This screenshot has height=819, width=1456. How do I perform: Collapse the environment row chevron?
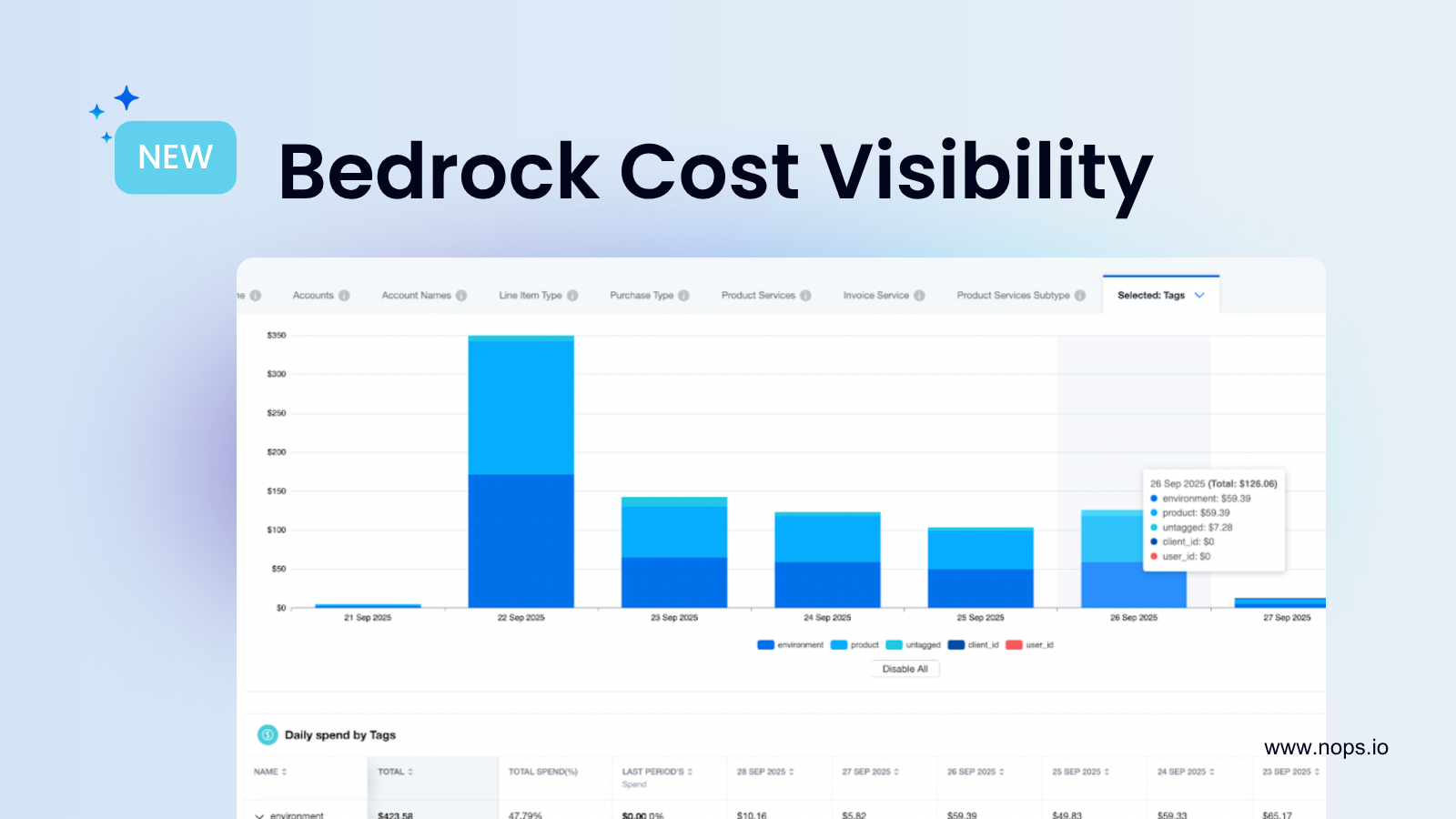click(260, 815)
